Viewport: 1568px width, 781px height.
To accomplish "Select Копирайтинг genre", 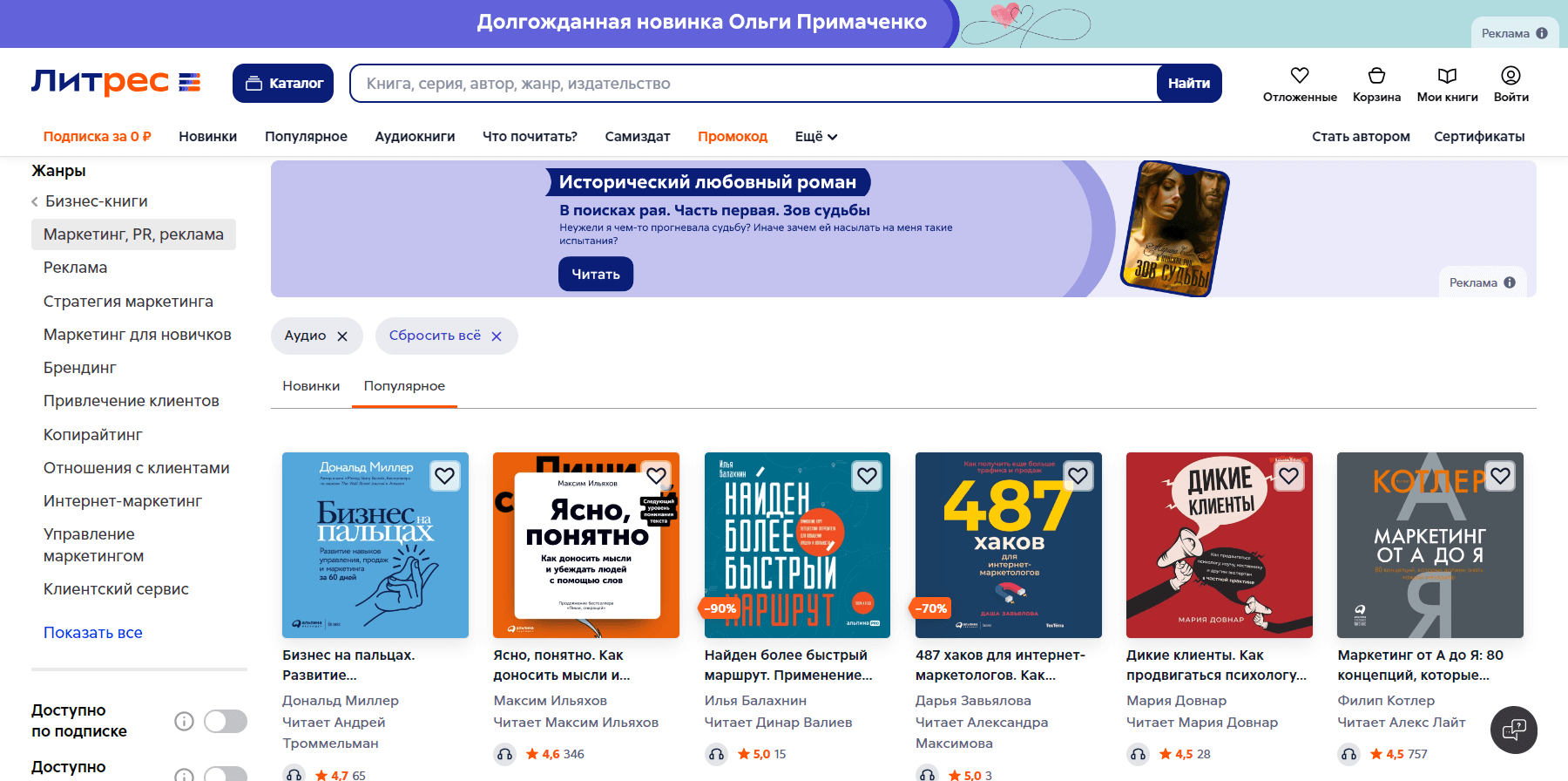I will click(93, 435).
